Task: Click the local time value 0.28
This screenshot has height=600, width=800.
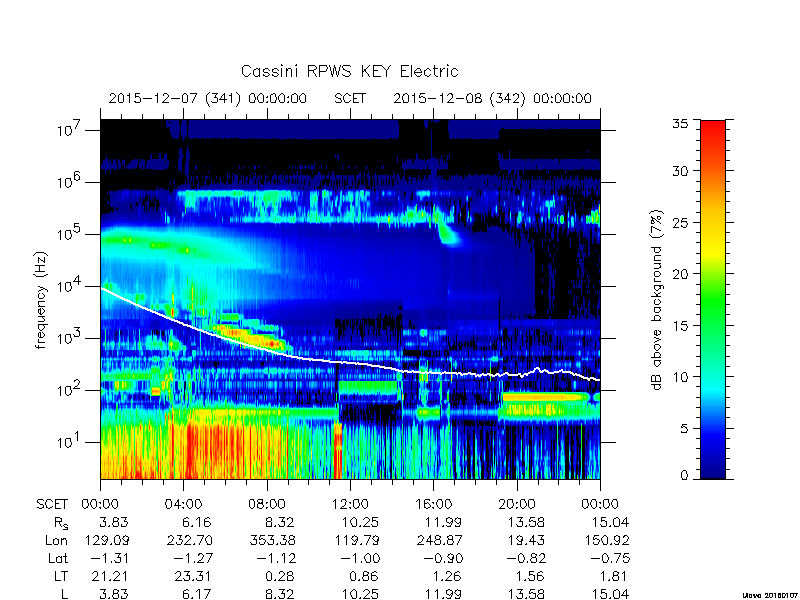Action: click(x=280, y=576)
